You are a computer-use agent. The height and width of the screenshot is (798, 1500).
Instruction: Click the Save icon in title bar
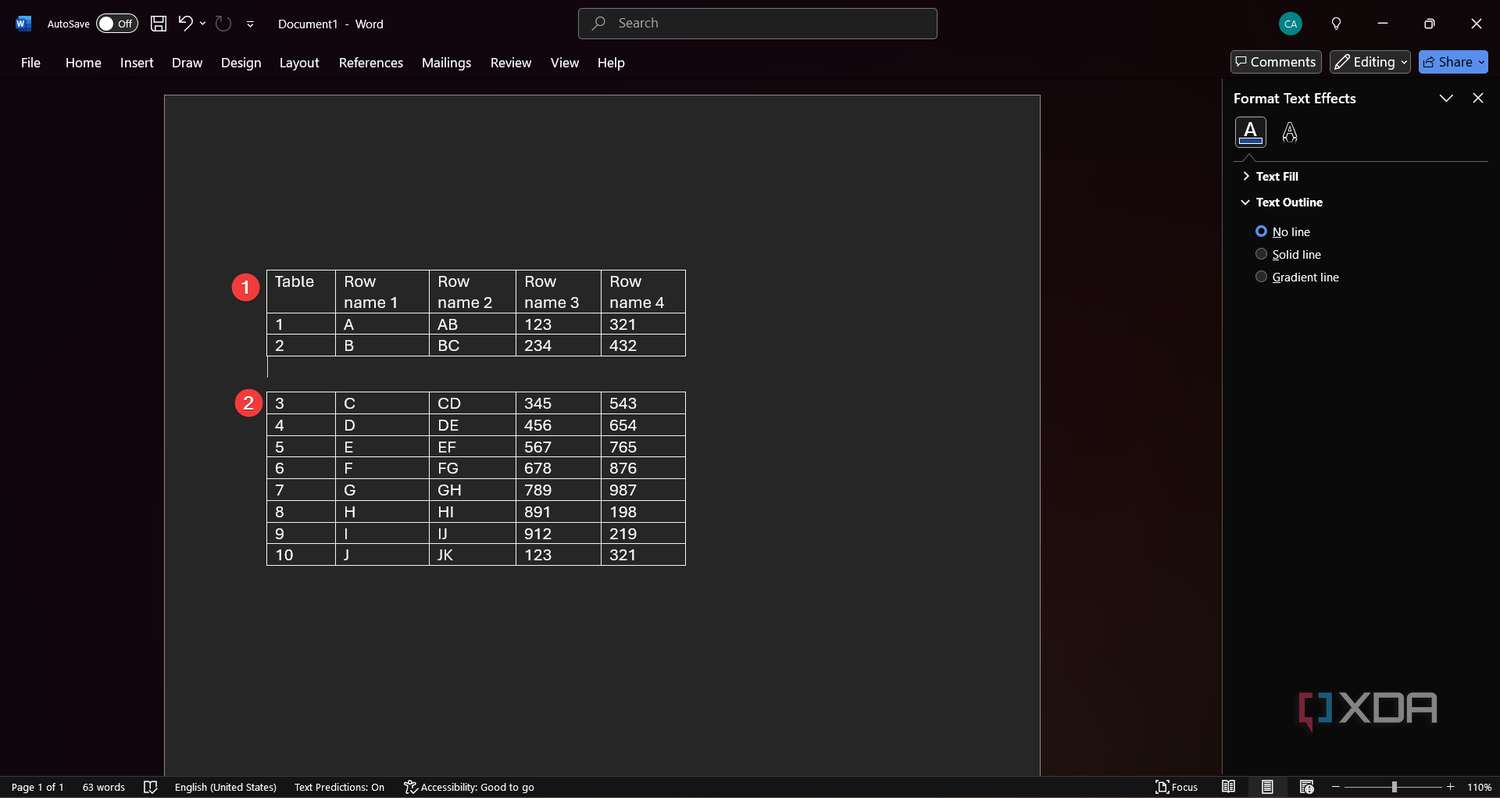point(158,23)
